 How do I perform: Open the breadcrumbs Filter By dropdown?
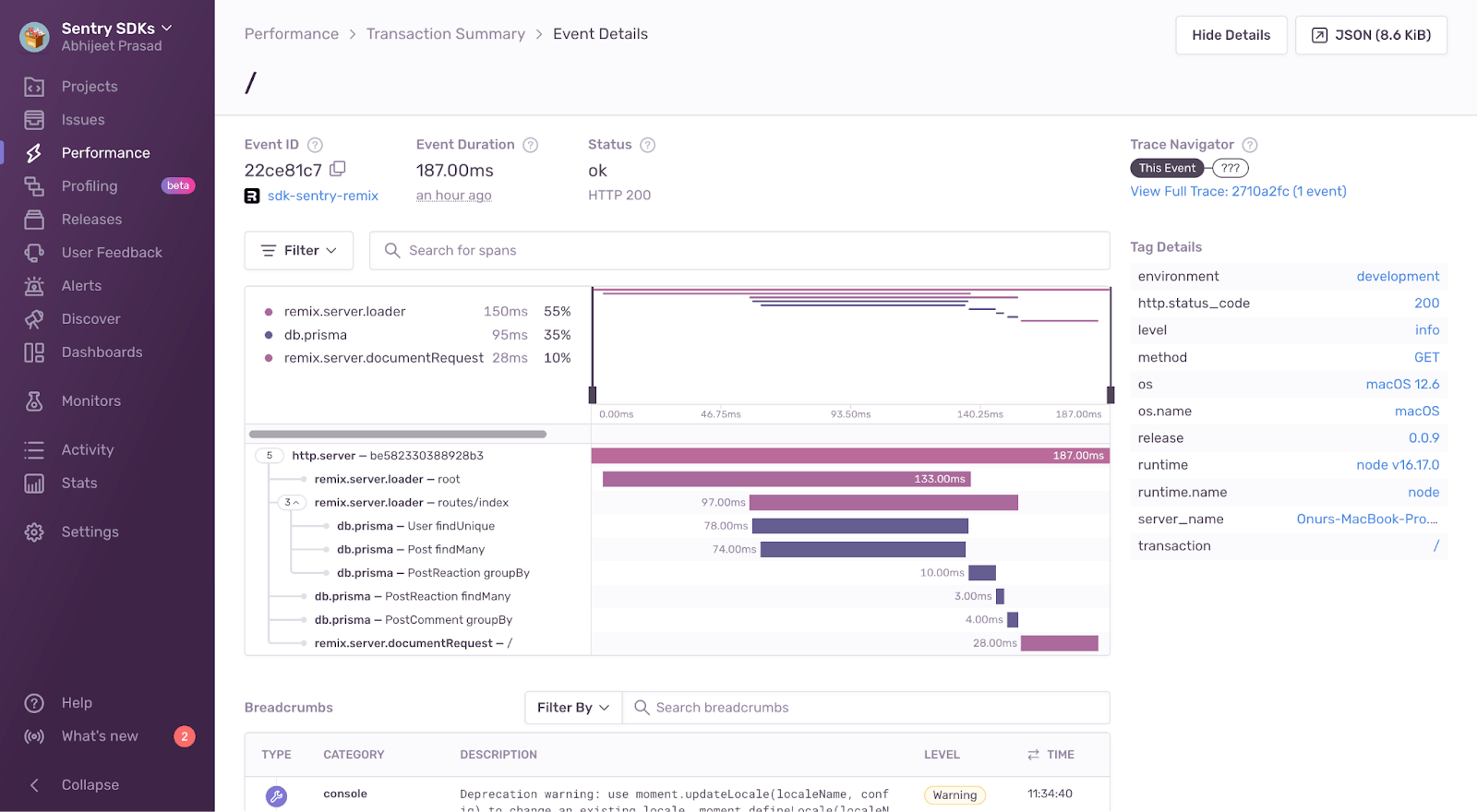573,708
